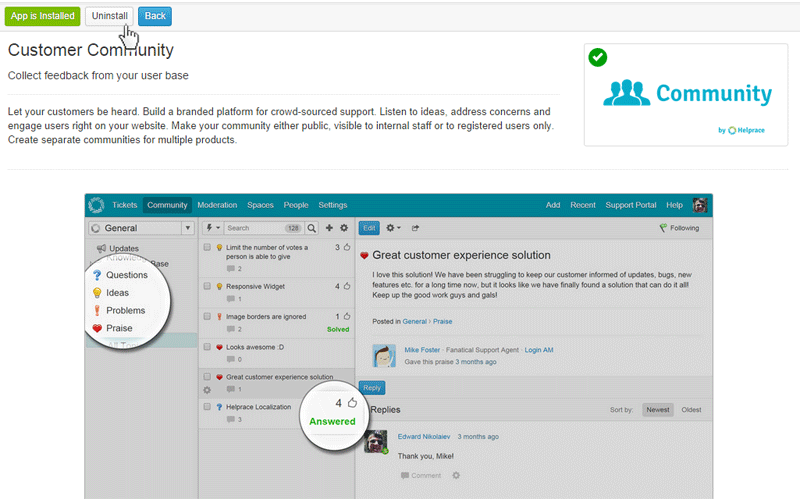Expand the lightning bolt actions dropdown

point(212,228)
